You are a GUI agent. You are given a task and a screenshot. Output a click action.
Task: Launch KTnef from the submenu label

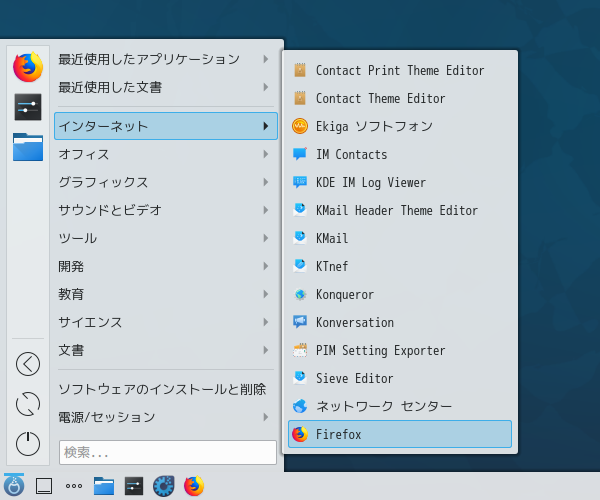pos(332,266)
